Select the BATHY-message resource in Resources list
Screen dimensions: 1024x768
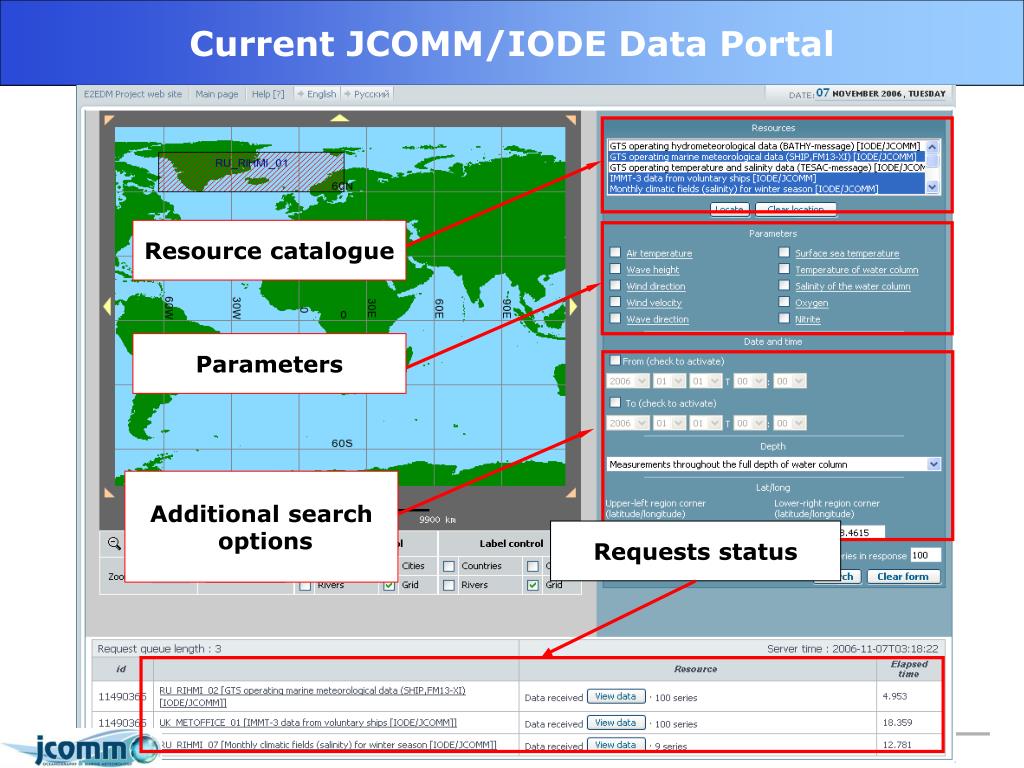click(767, 146)
